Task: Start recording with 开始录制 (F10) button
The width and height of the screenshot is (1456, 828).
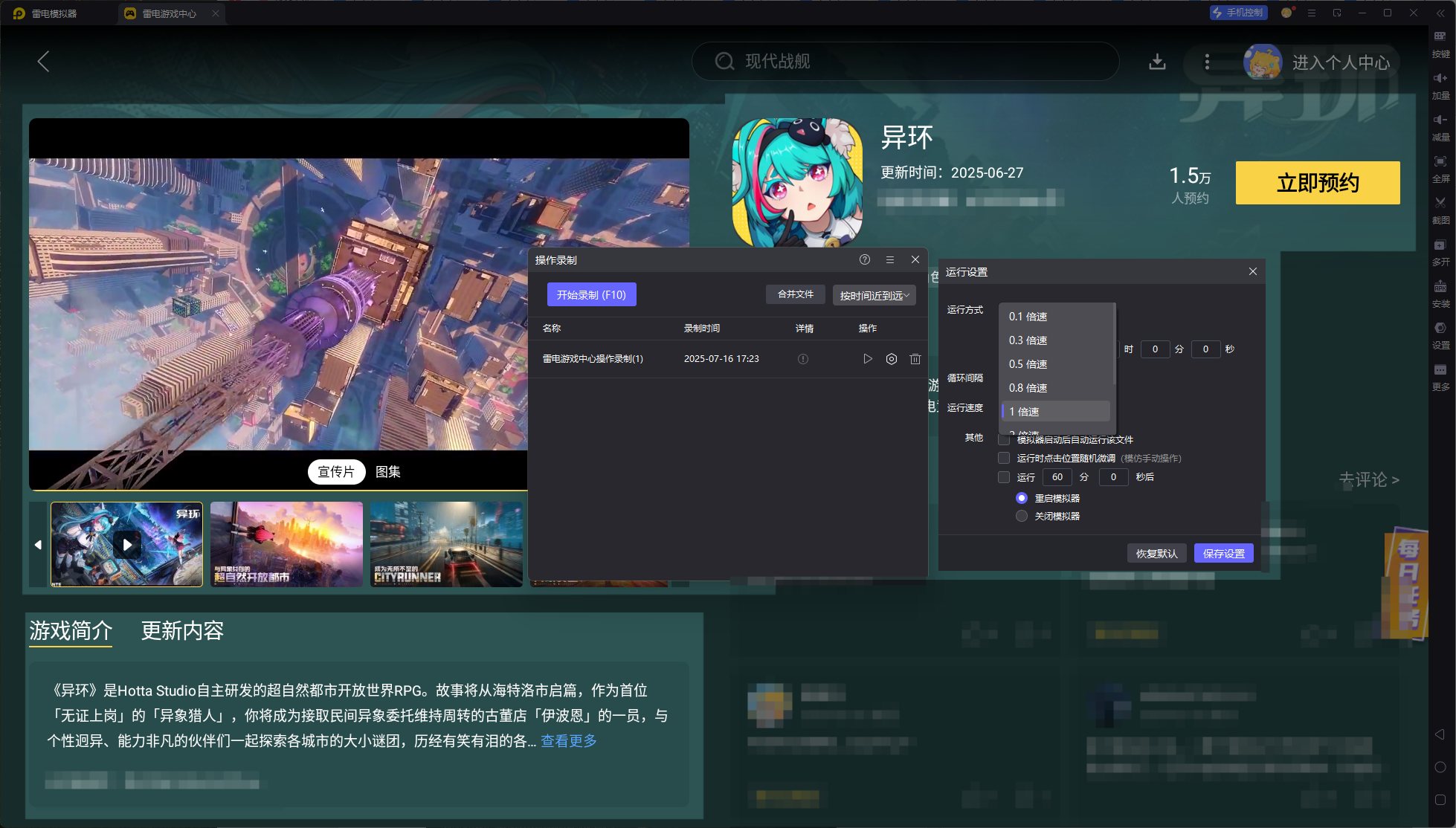Action: [x=591, y=294]
